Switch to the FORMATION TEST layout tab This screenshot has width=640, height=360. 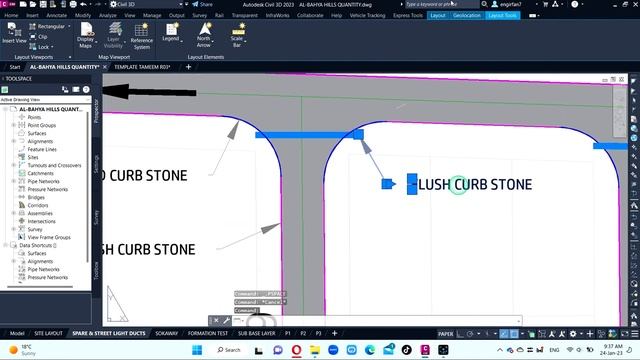coord(208,333)
